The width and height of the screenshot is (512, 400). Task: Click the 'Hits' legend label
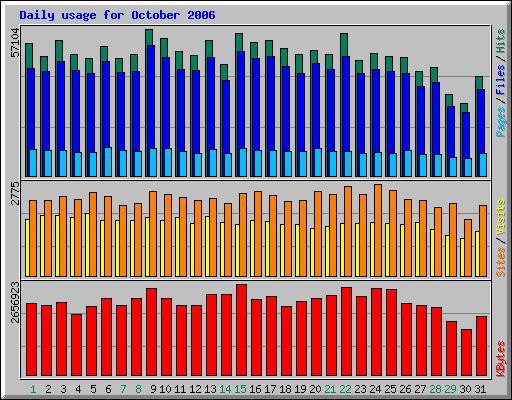(500, 41)
